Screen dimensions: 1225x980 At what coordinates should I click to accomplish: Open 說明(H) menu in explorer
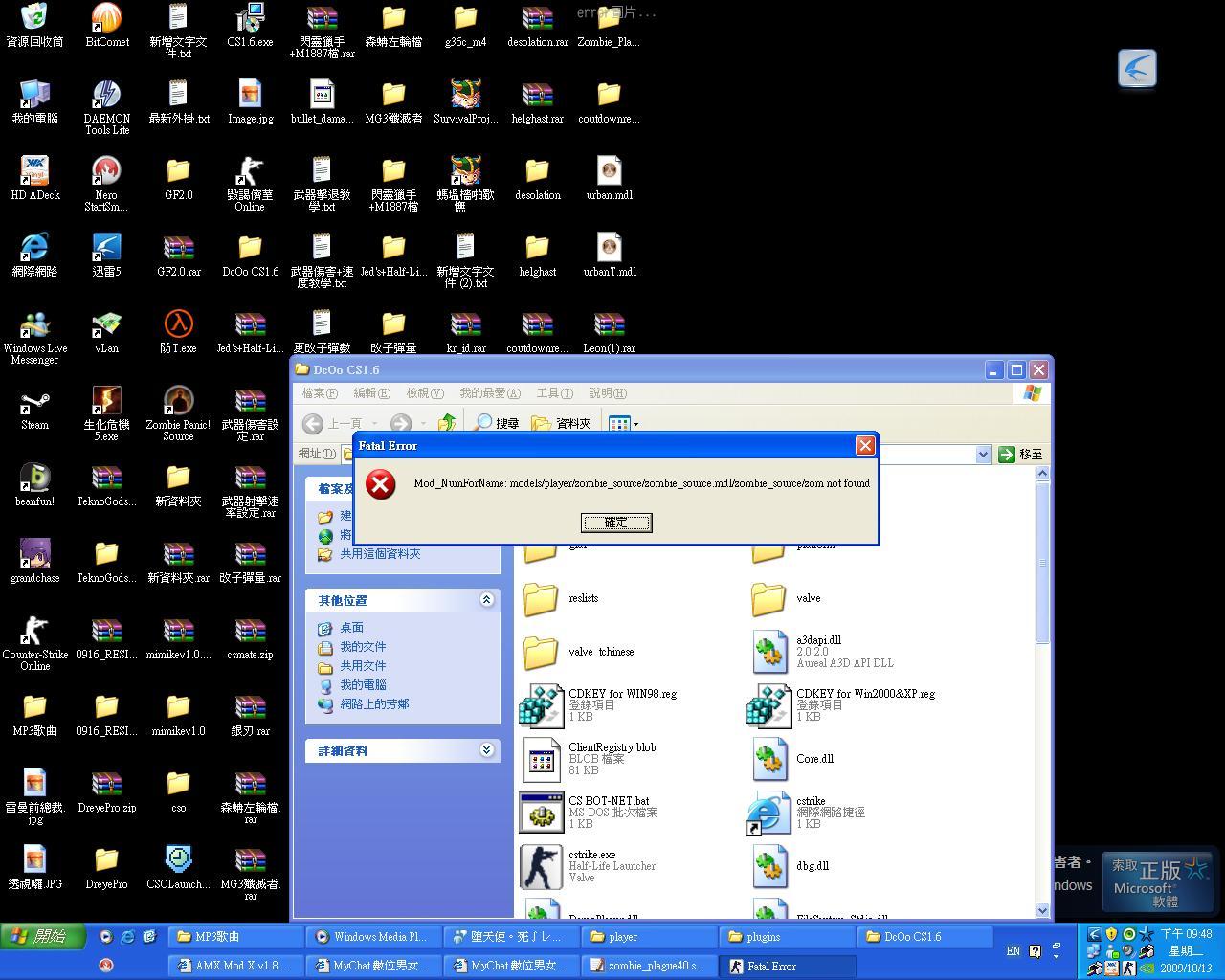608,393
